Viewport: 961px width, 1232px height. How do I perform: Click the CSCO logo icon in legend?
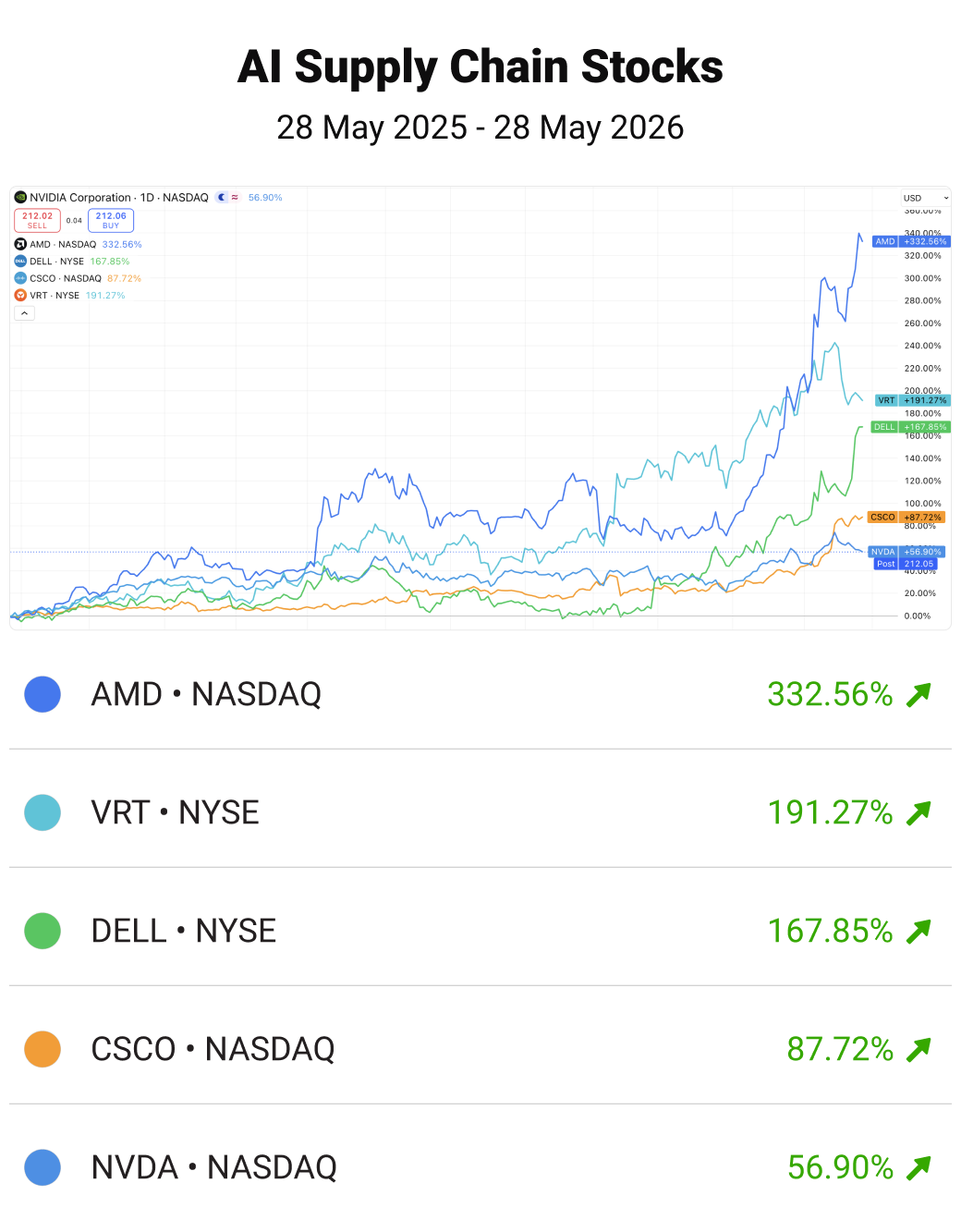(20, 278)
